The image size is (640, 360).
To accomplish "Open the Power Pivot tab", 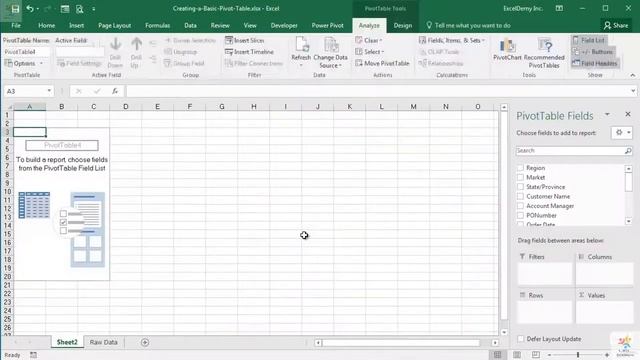I will coord(327,25).
